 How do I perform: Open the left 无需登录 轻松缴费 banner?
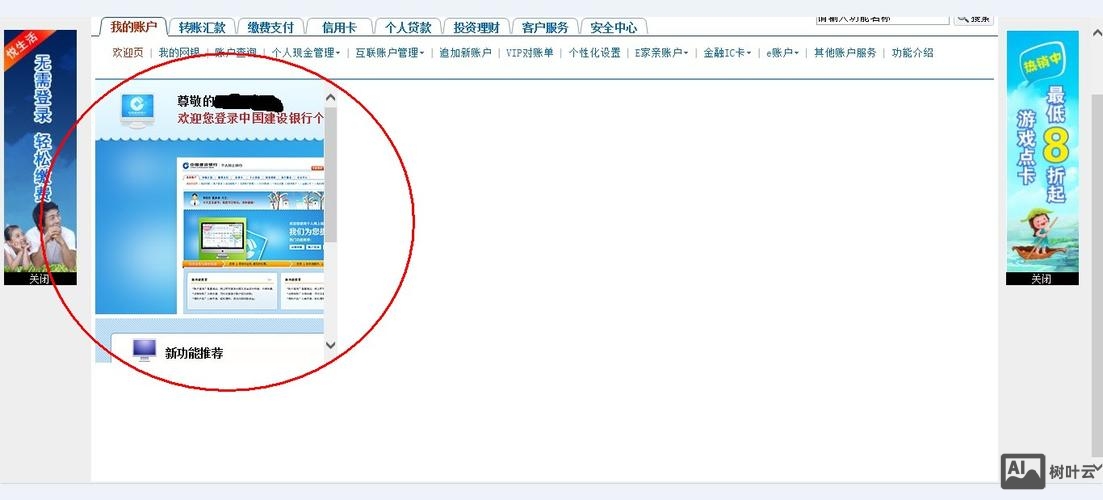(40, 151)
